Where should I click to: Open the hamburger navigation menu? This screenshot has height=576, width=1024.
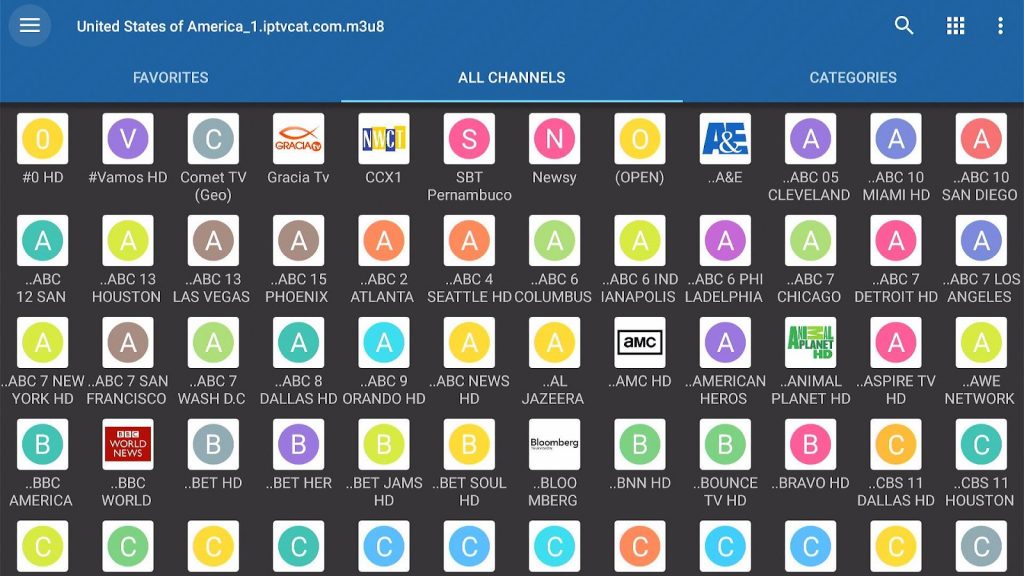click(x=29, y=25)
